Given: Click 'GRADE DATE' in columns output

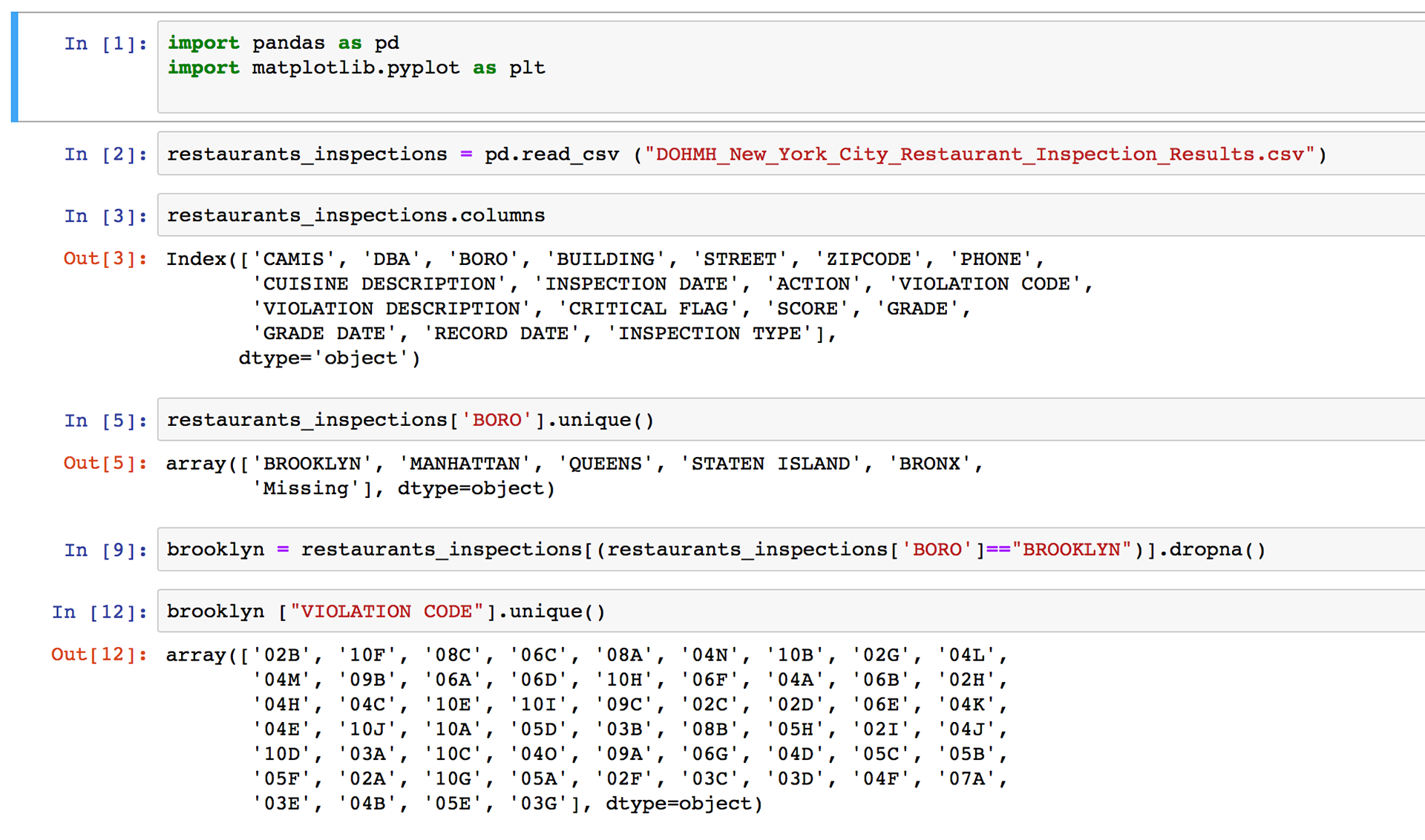Looking at the screenshot, I should 324,333.
